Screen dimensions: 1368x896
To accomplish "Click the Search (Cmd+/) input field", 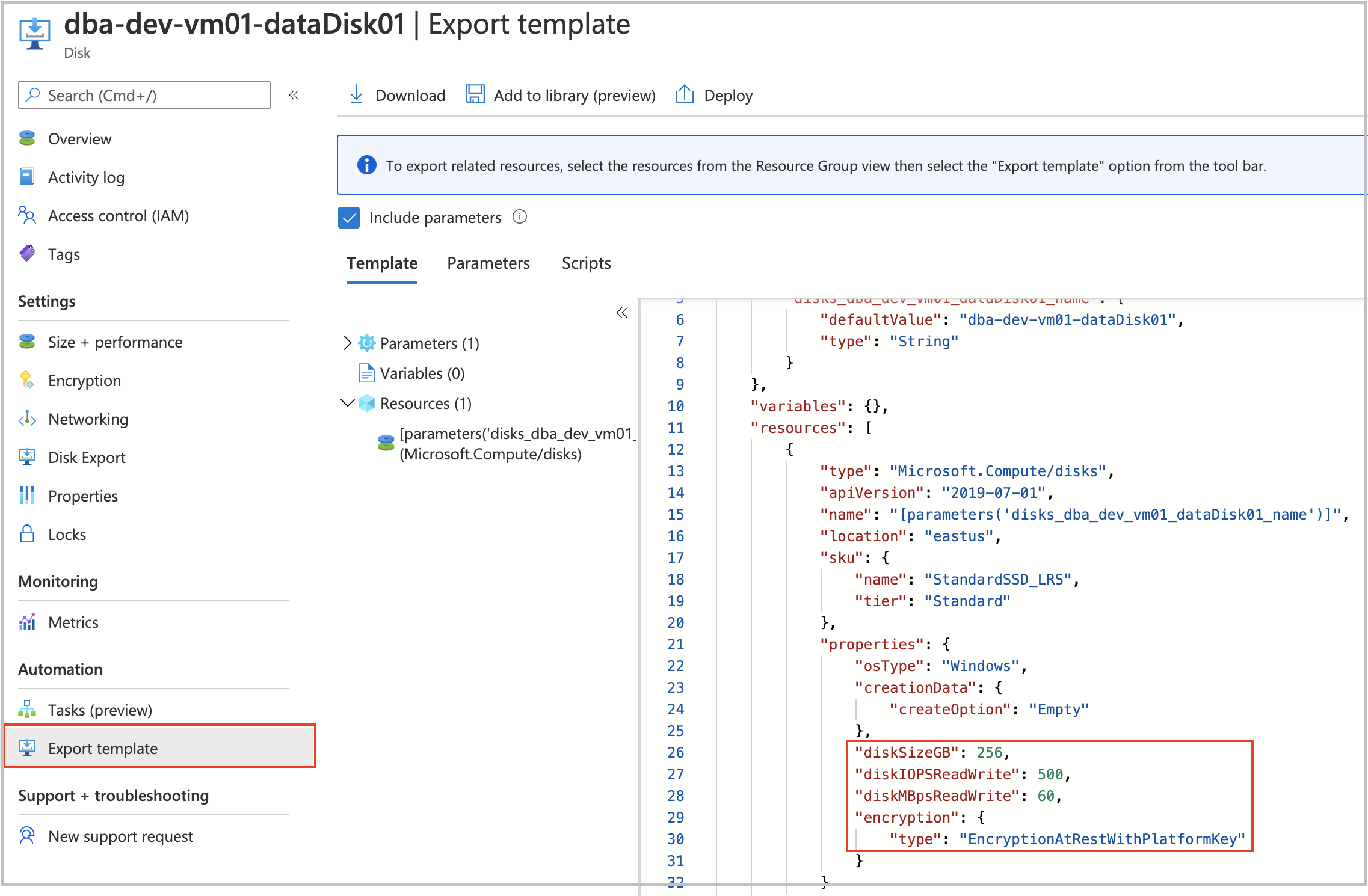I will [x=144, y=95].
